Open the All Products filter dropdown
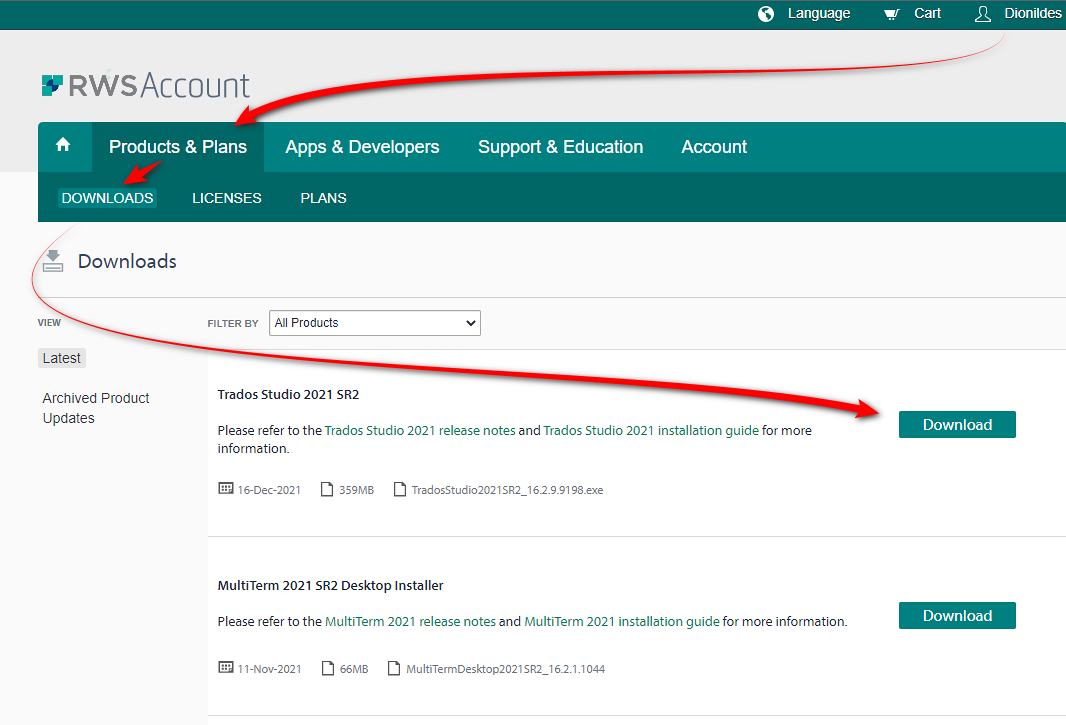 375,323
